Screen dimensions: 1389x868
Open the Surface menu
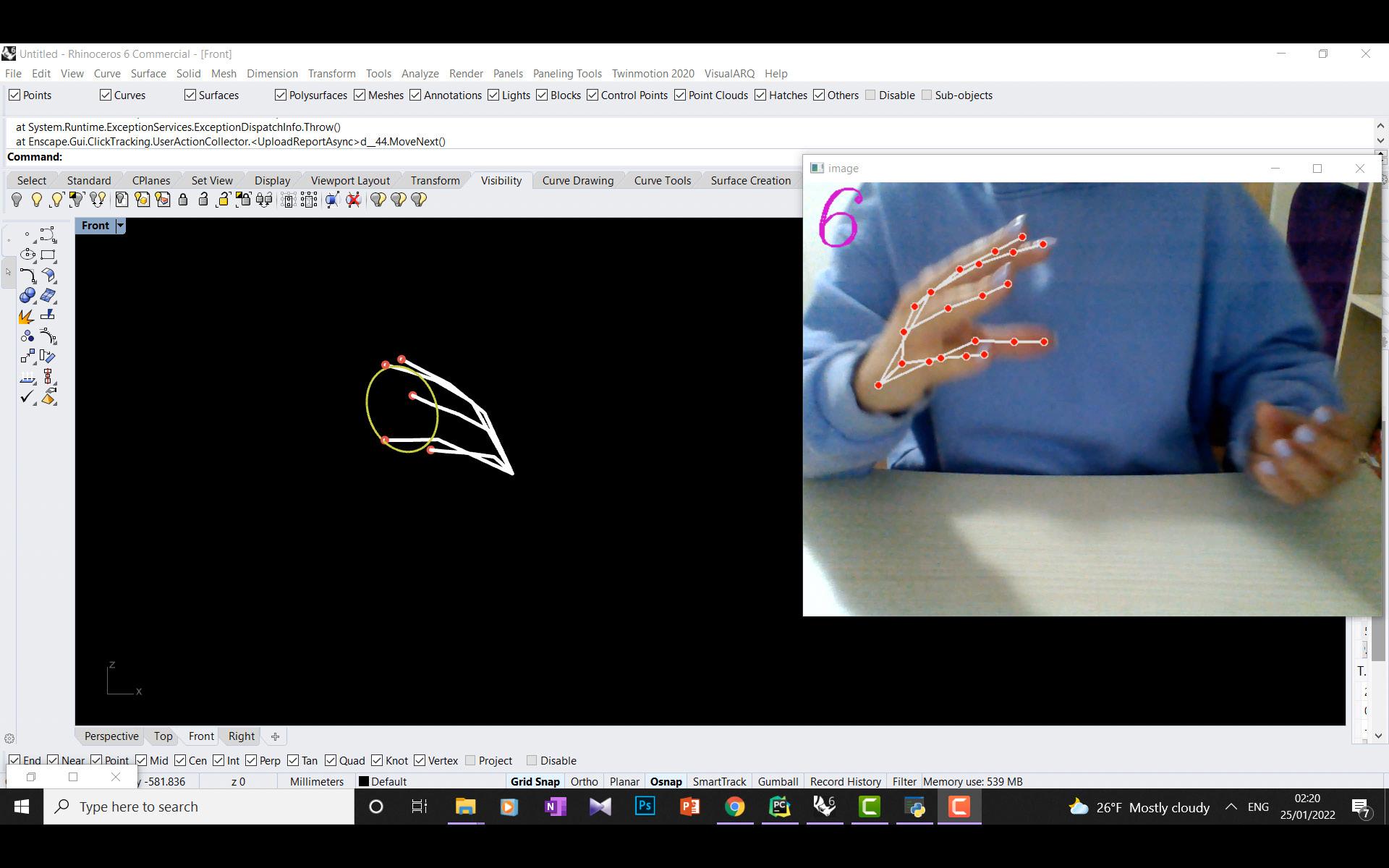click(148, 74)
